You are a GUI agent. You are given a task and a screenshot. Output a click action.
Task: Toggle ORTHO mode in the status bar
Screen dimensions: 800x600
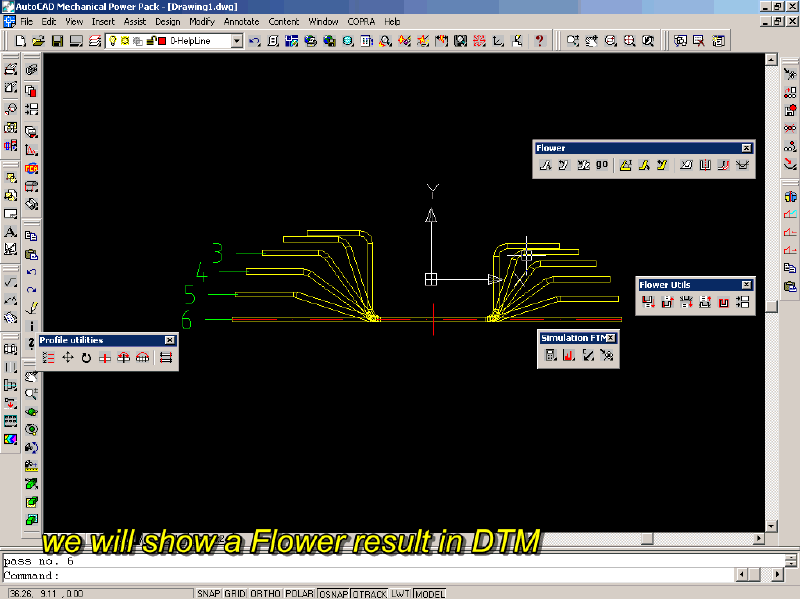coord(265,594)
